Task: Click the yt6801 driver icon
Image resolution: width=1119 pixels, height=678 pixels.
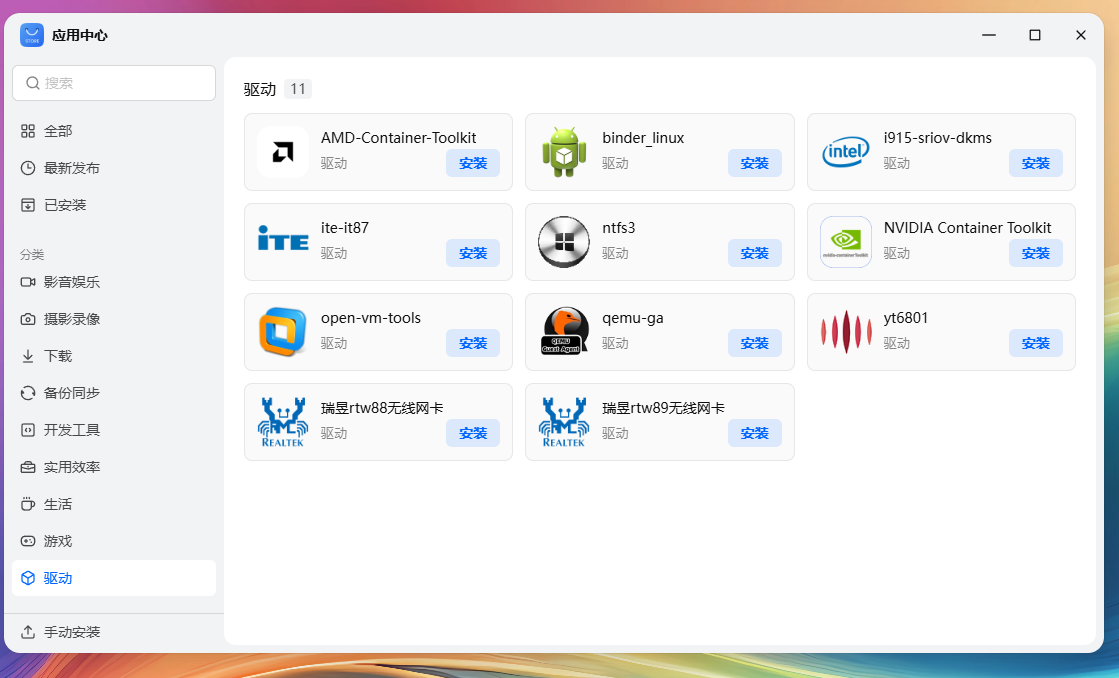Action: click(x=845, y=332)
